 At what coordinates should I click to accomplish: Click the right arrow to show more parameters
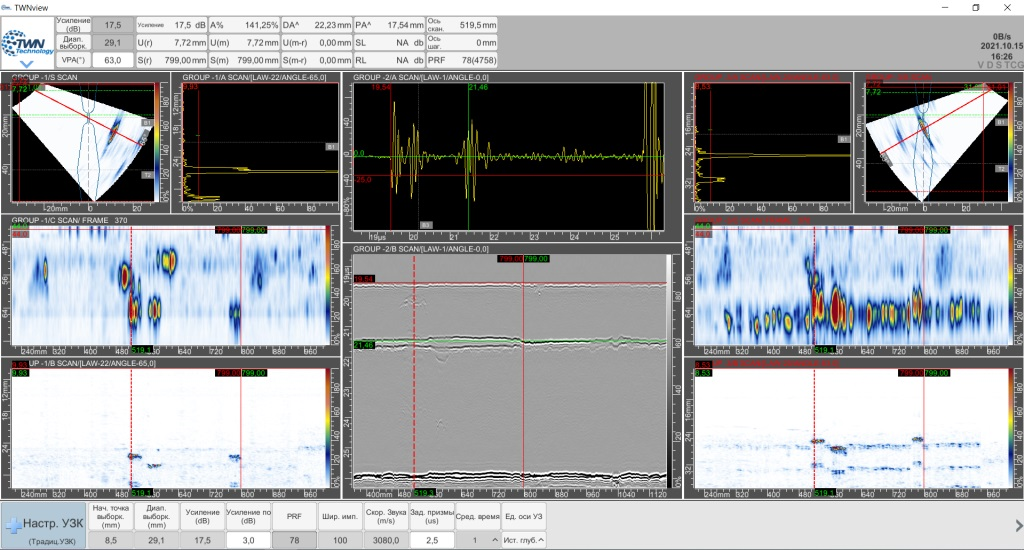(1017, 525)
